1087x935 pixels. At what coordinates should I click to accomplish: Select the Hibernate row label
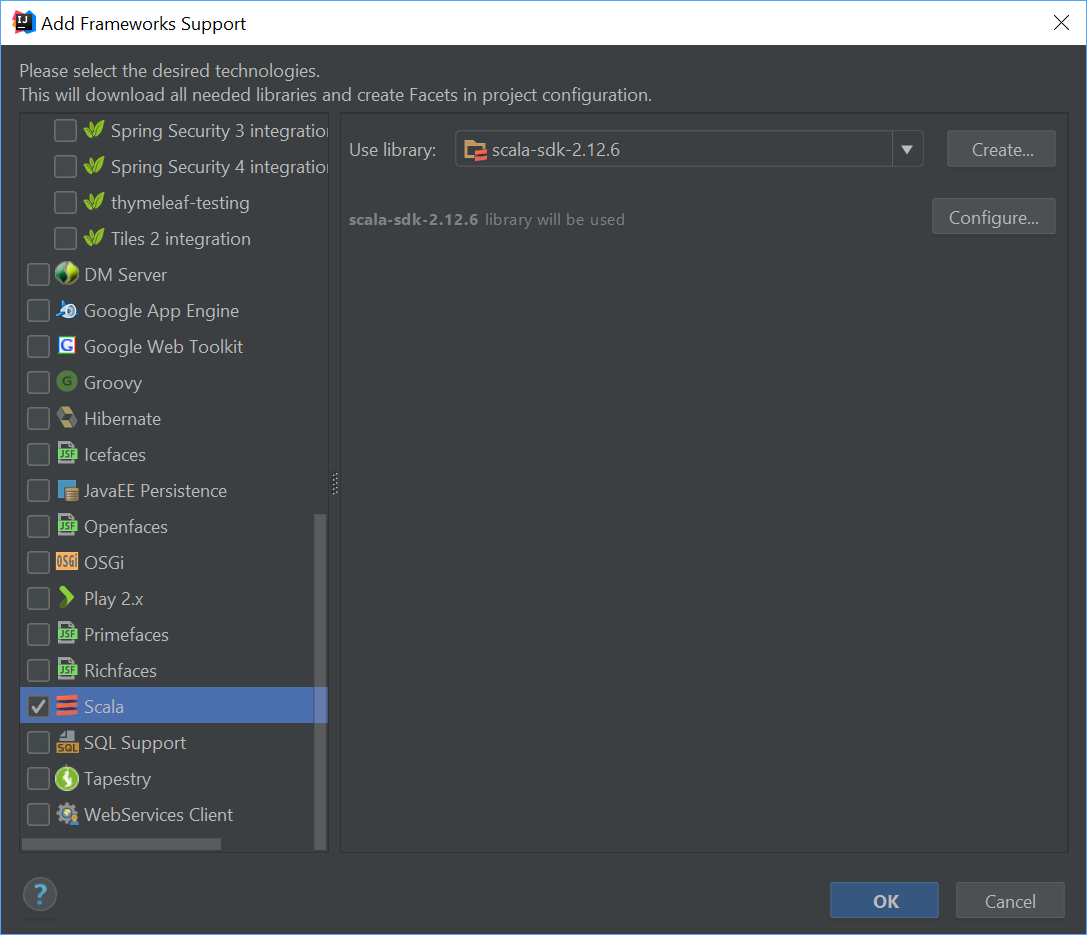[123, 418]
